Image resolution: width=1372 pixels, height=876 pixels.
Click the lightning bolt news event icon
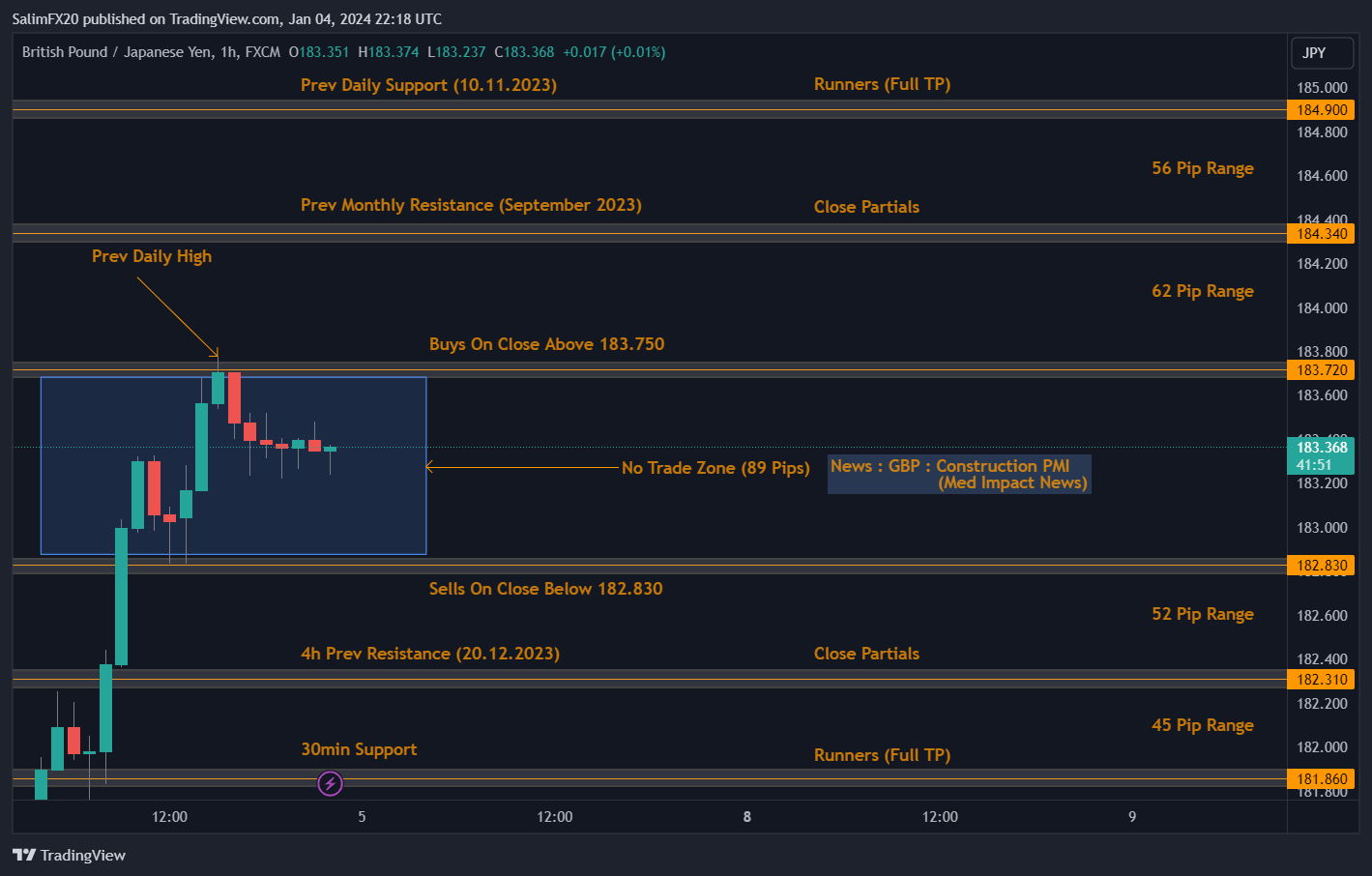point(331,783)
